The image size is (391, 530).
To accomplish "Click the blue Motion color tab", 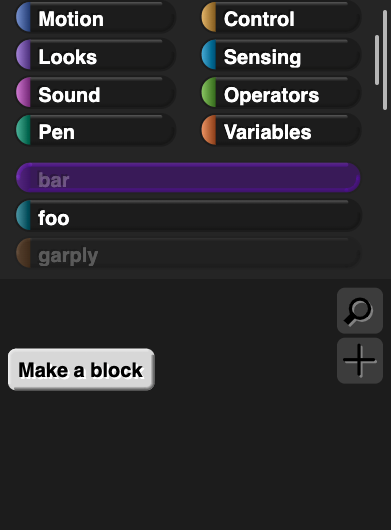I will tap(23, 18).
